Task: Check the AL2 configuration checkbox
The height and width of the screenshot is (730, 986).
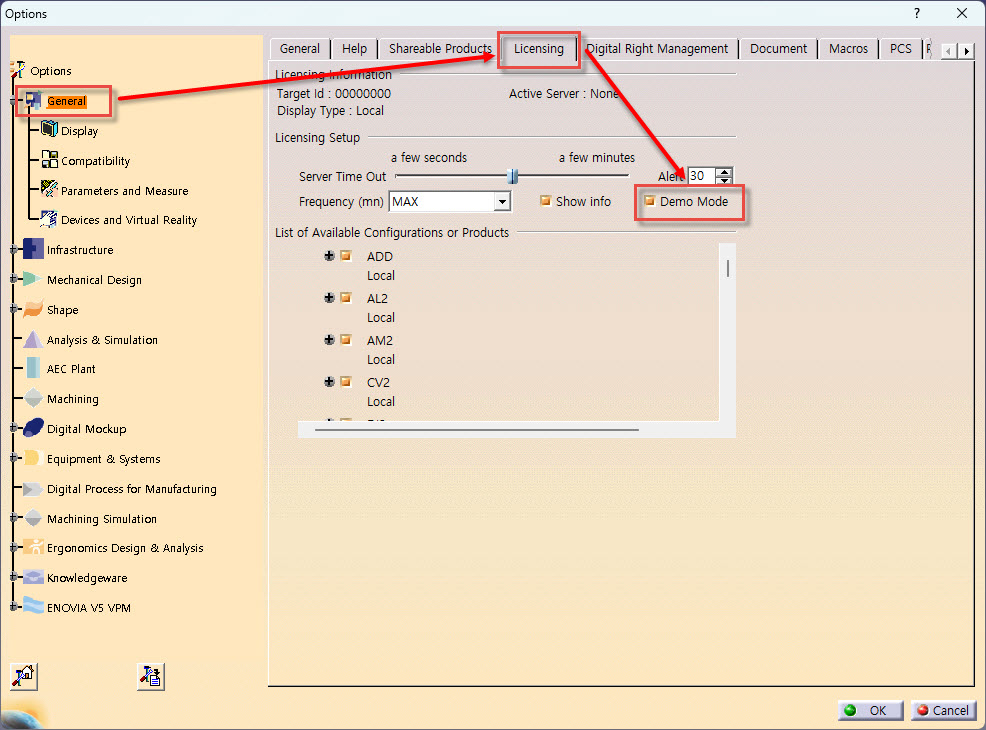Action: pos(346,297)
